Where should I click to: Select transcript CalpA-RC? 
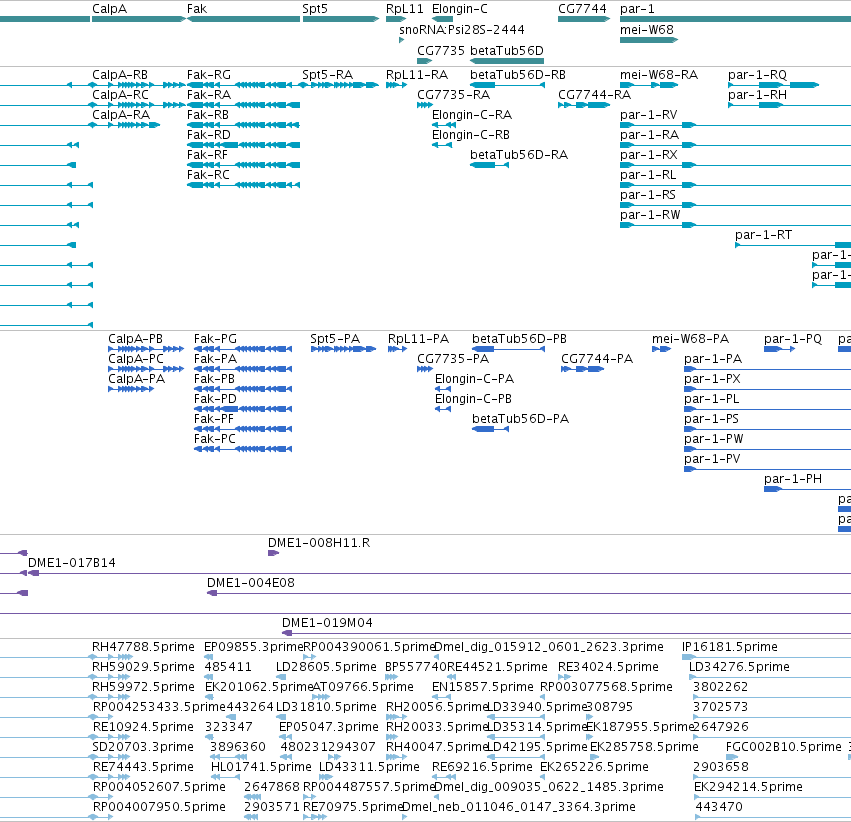pos(120,94)
